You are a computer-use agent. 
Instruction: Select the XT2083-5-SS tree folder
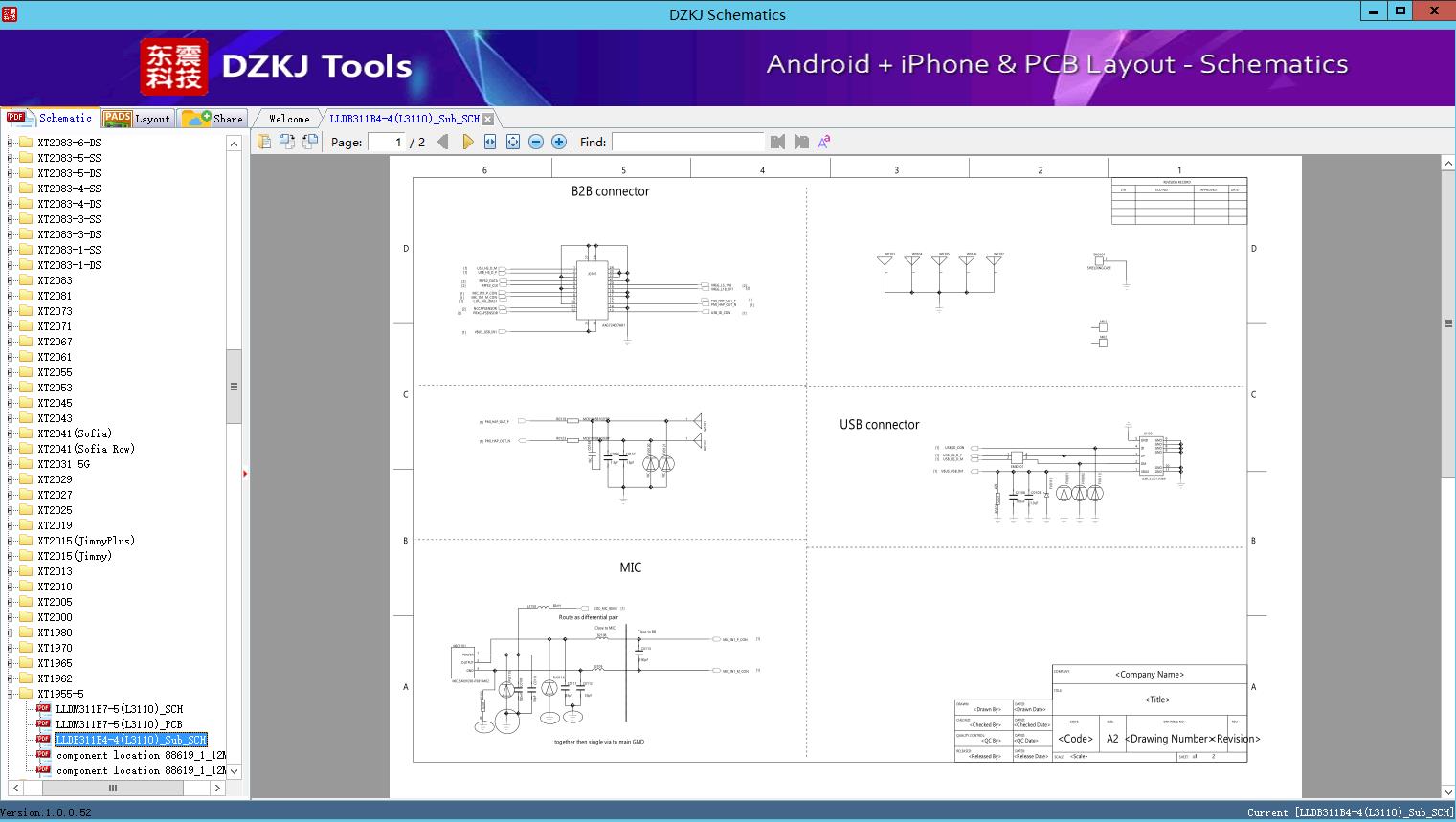click(69, 158)
